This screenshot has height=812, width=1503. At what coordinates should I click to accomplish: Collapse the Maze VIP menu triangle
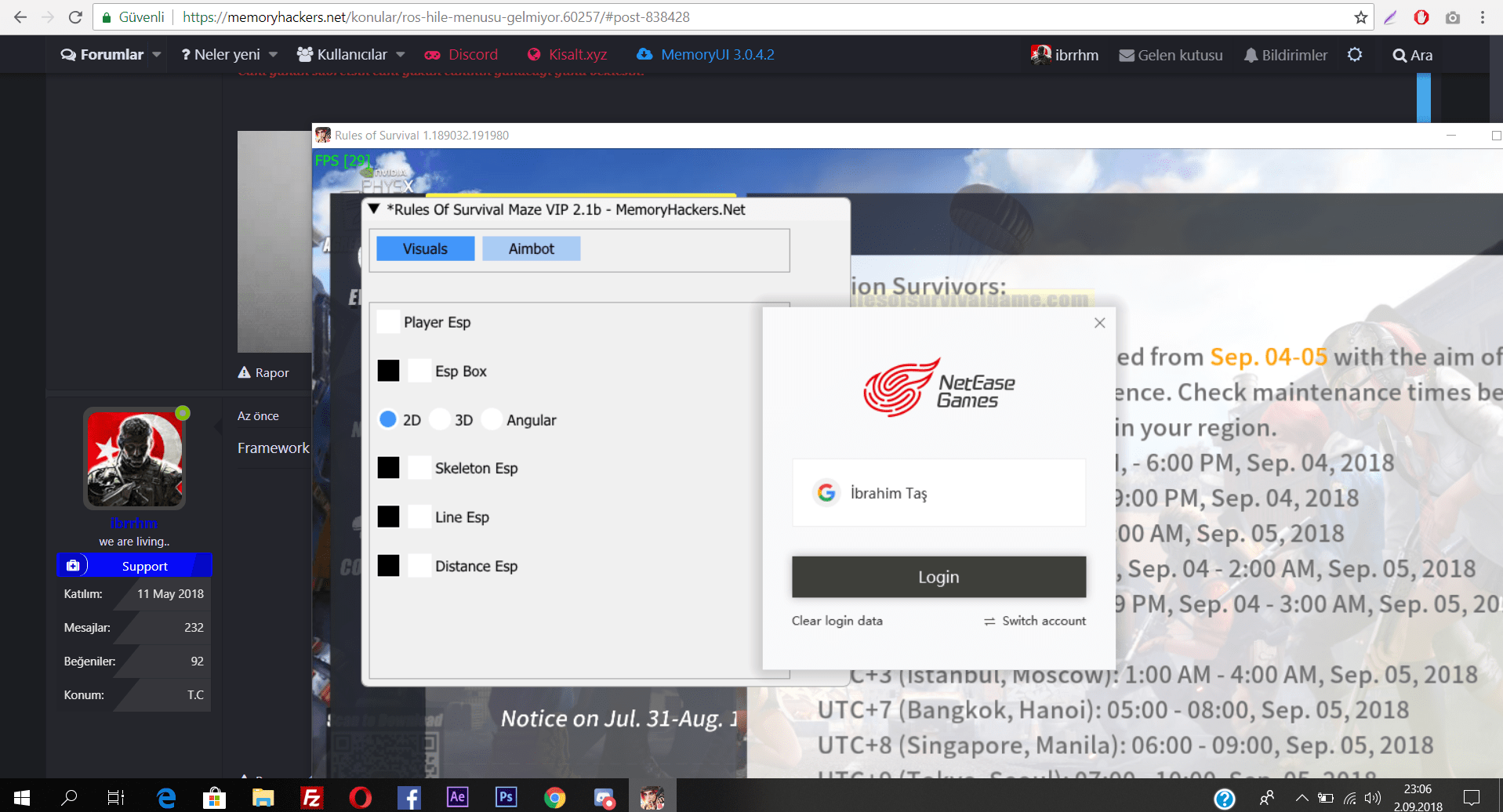point(374,209)
